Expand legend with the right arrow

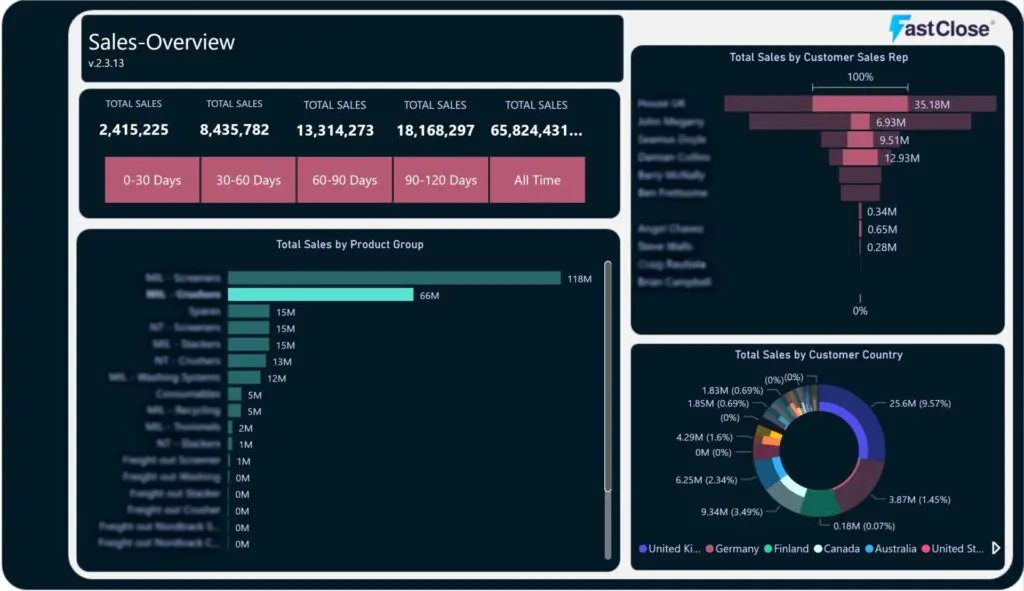(x=996, y=548)
